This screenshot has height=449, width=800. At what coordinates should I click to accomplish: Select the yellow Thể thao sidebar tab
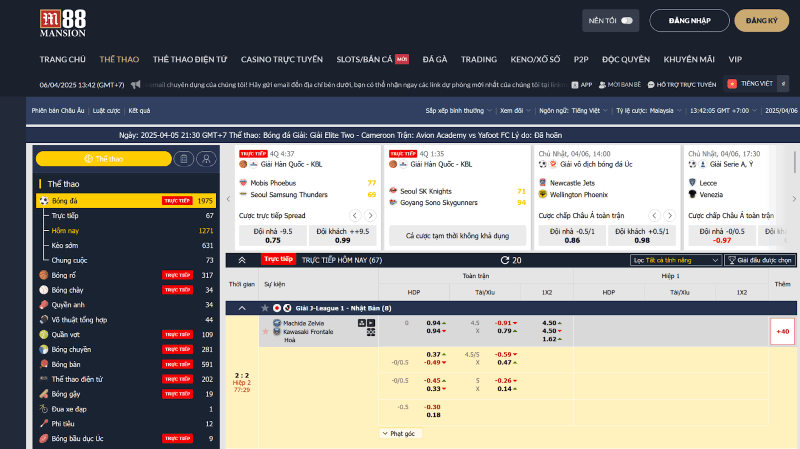[104, 159]
